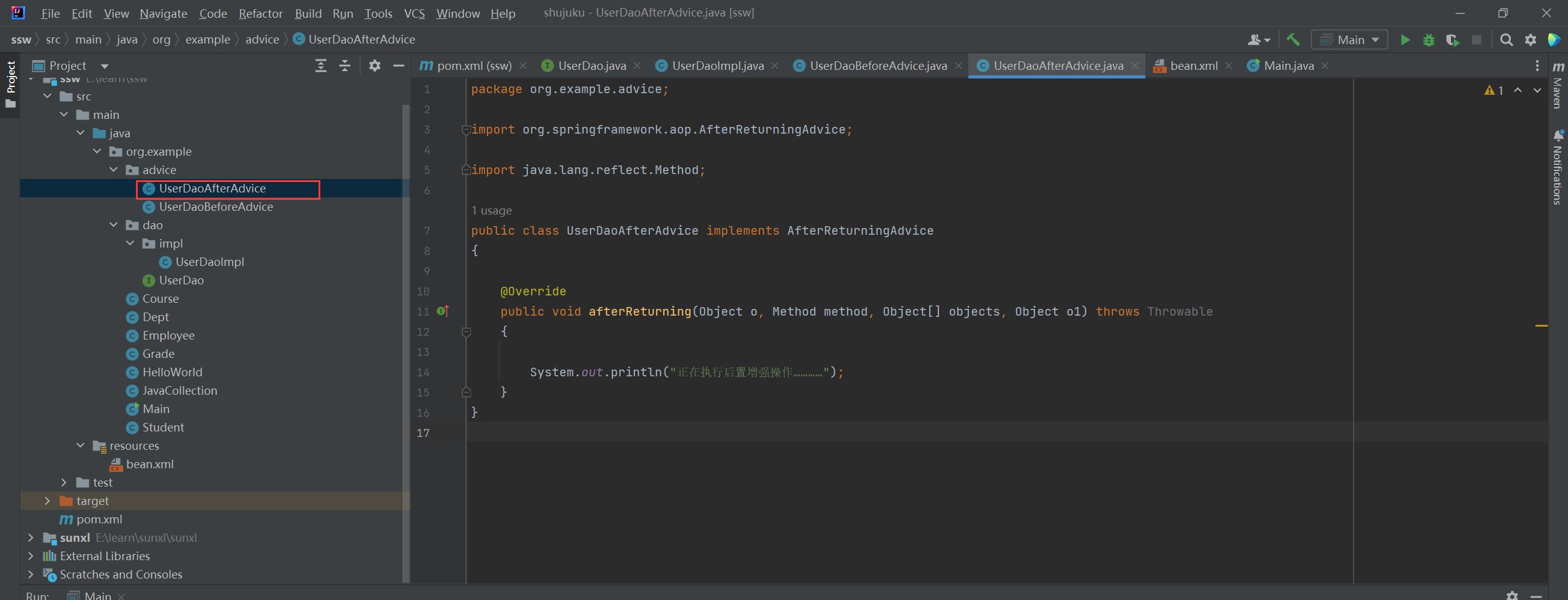The width and height of the screenshot is (1568, 600).
Task: Toggle the Project side tool window button
Action: pos(10,85)
